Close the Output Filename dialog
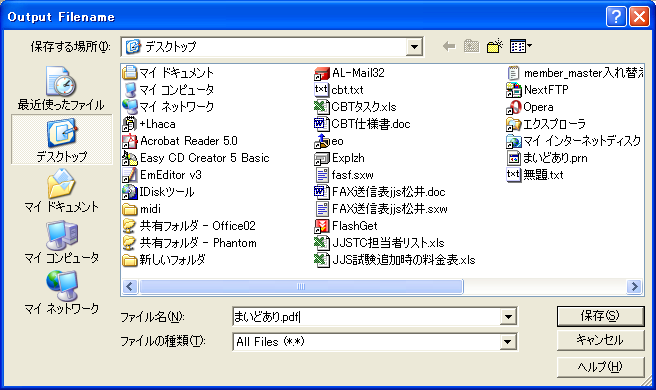Viewport: 656px width, 390px height. tap(639, 17)
